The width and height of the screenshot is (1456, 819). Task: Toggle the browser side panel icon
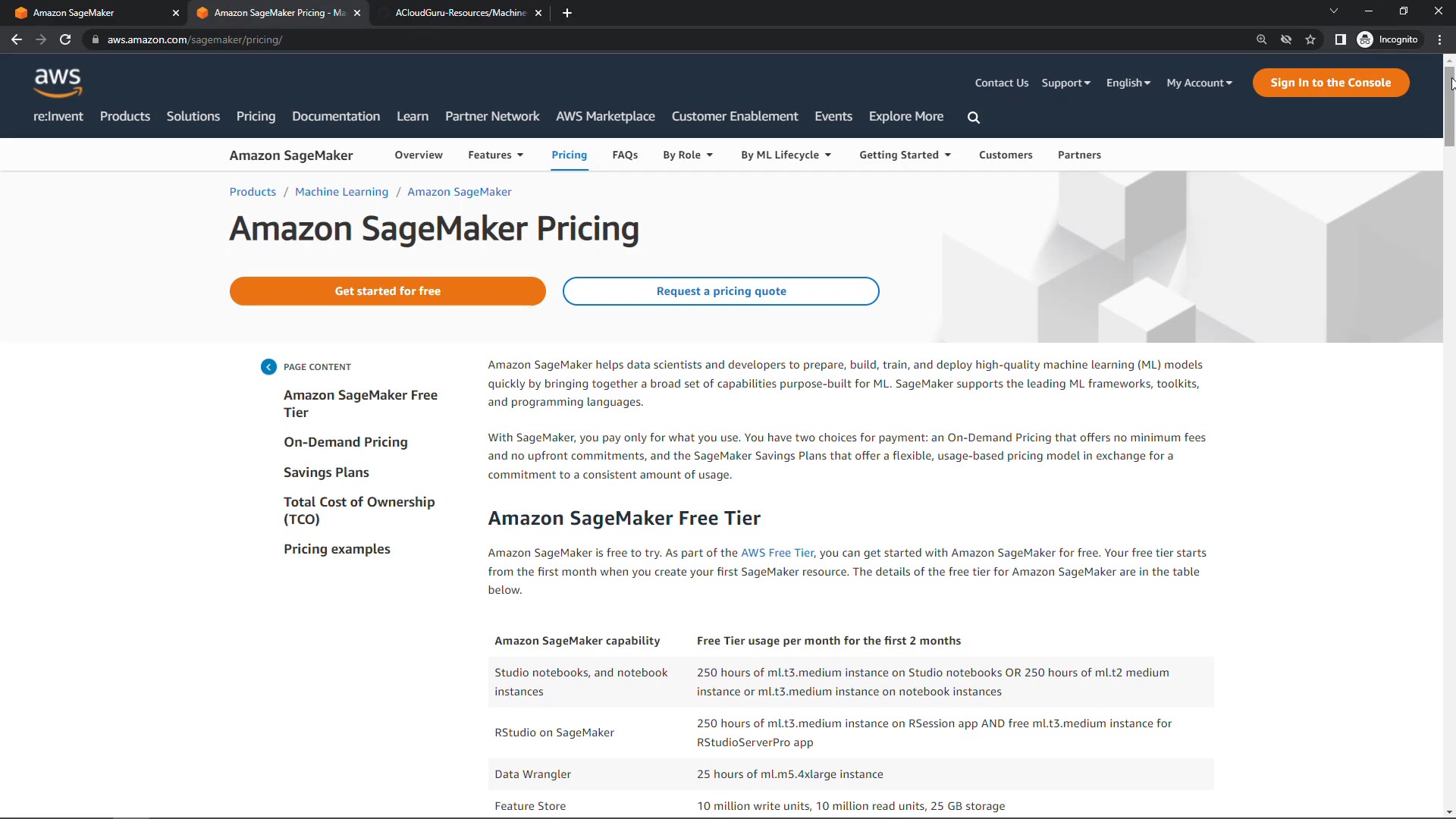[x=1340, y=39]
